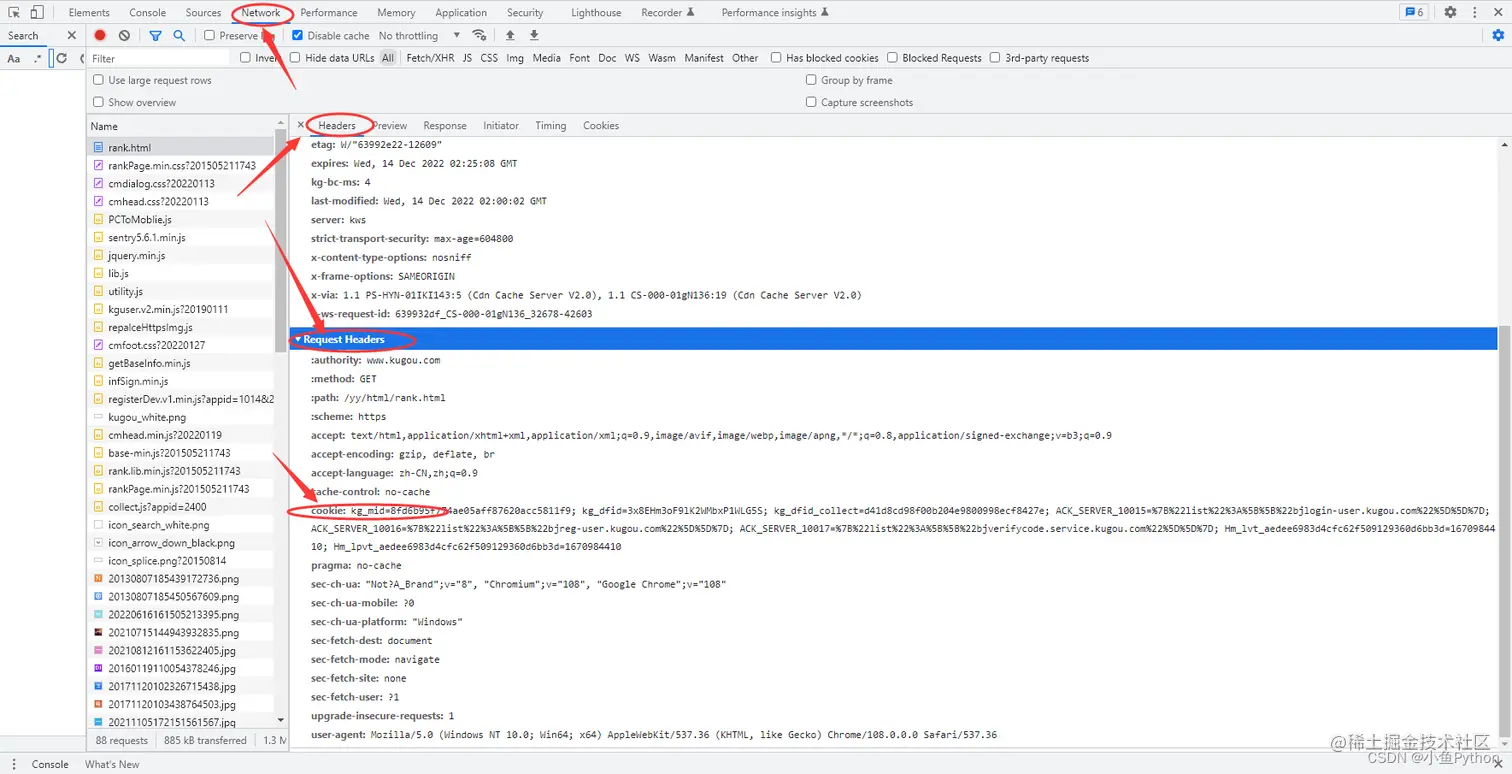The height and width of the screenshot is (774, 1512).
Task: Open the Sources panel tab
Action: [203, 13]
